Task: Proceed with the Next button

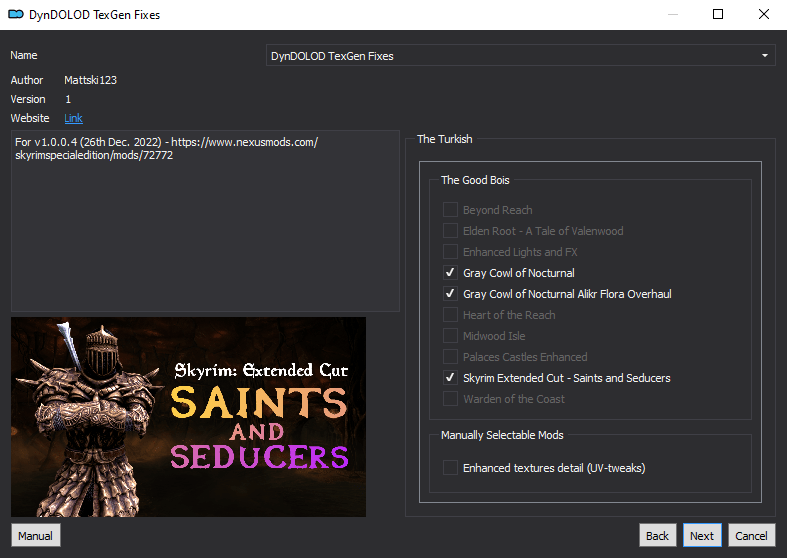Action: click(x=702, y=535)
